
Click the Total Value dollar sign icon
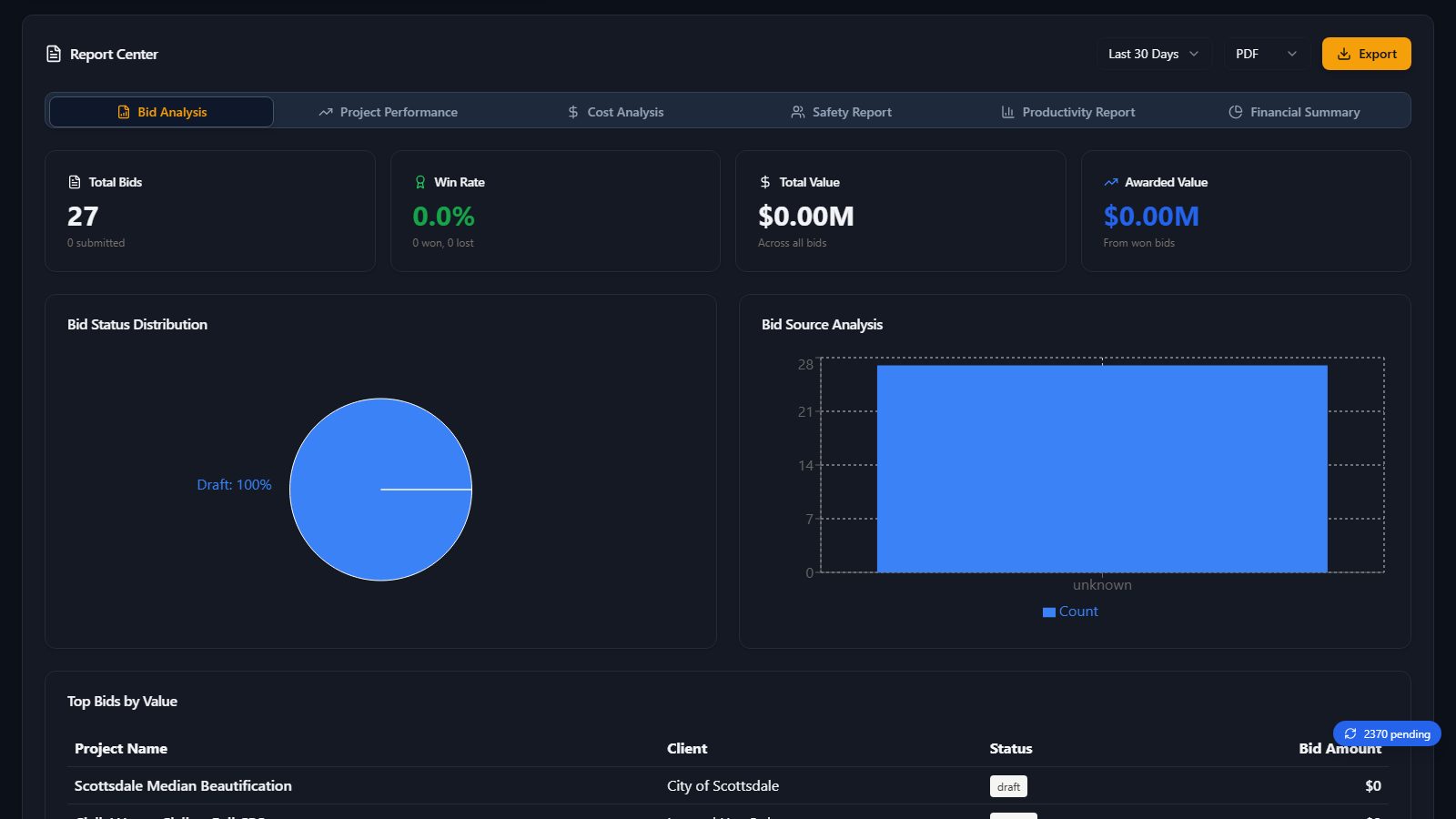coord(765,182)
